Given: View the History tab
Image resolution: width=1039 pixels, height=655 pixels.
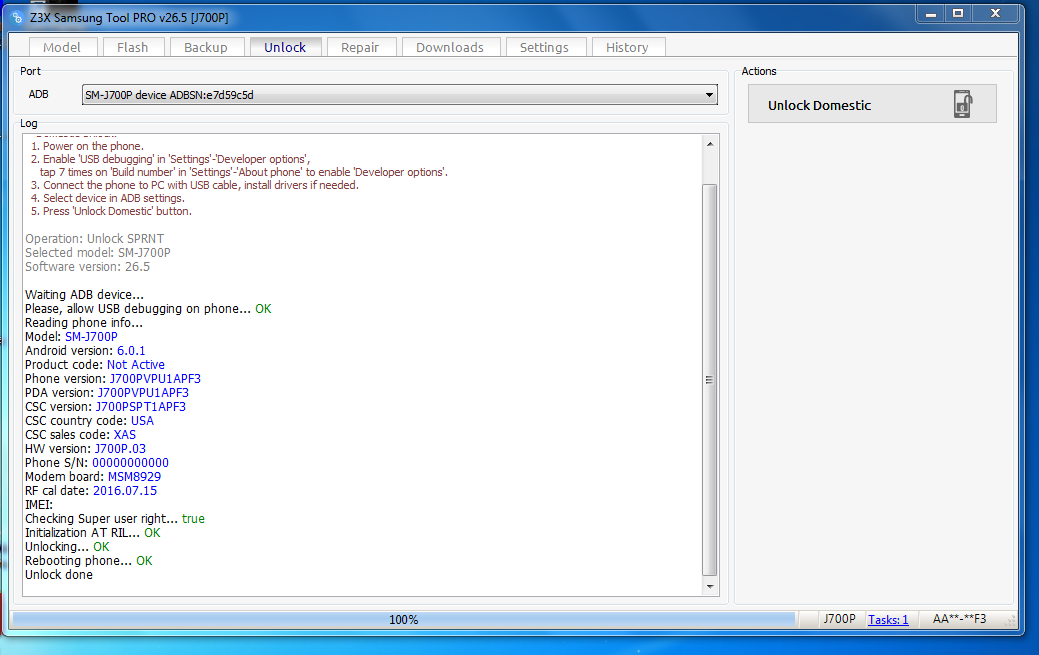Looking at the screenshot, I should pos(628,47).
